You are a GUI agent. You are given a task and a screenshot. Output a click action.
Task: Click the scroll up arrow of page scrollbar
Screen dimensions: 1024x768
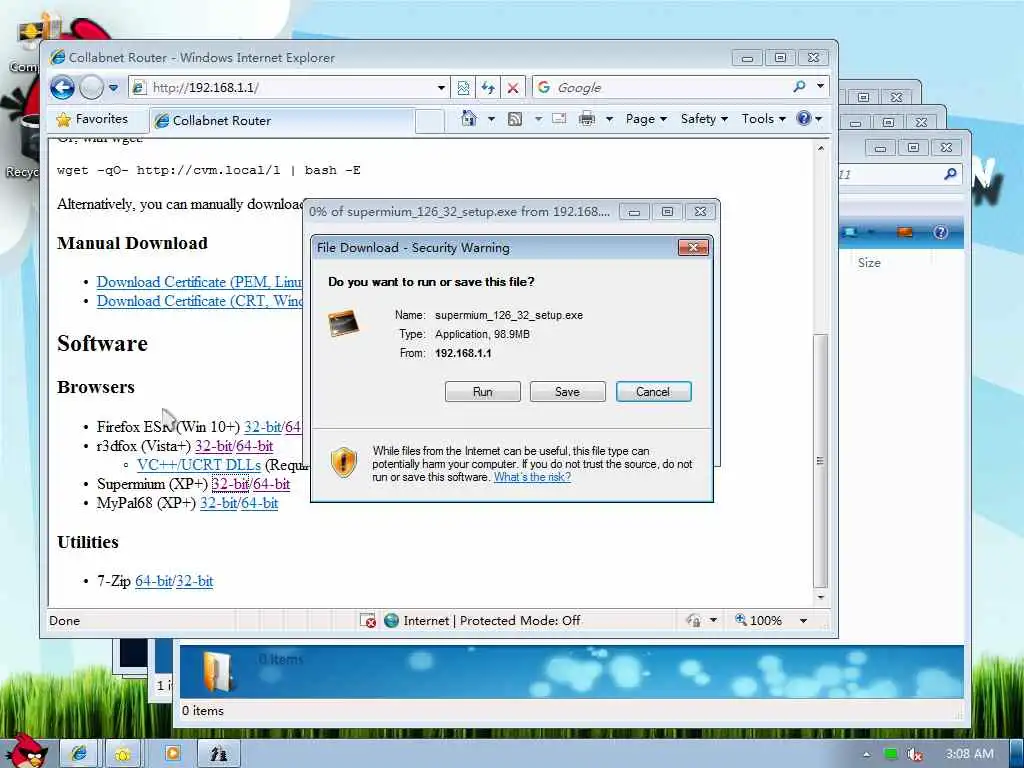click(x=821, y=148)
